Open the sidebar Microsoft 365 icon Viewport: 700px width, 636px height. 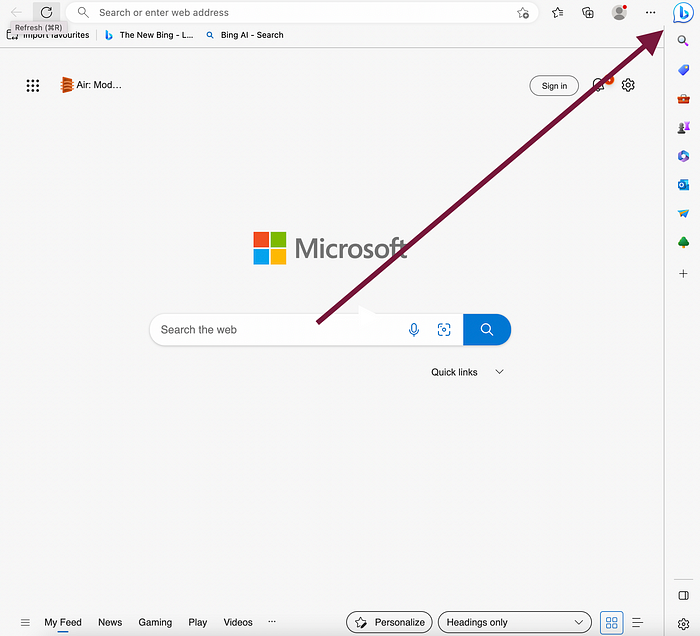point(683,156)
